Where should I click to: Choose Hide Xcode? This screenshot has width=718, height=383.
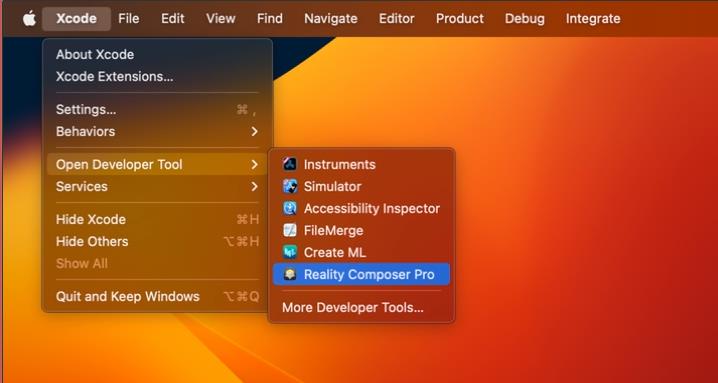[x=157, y=219]
